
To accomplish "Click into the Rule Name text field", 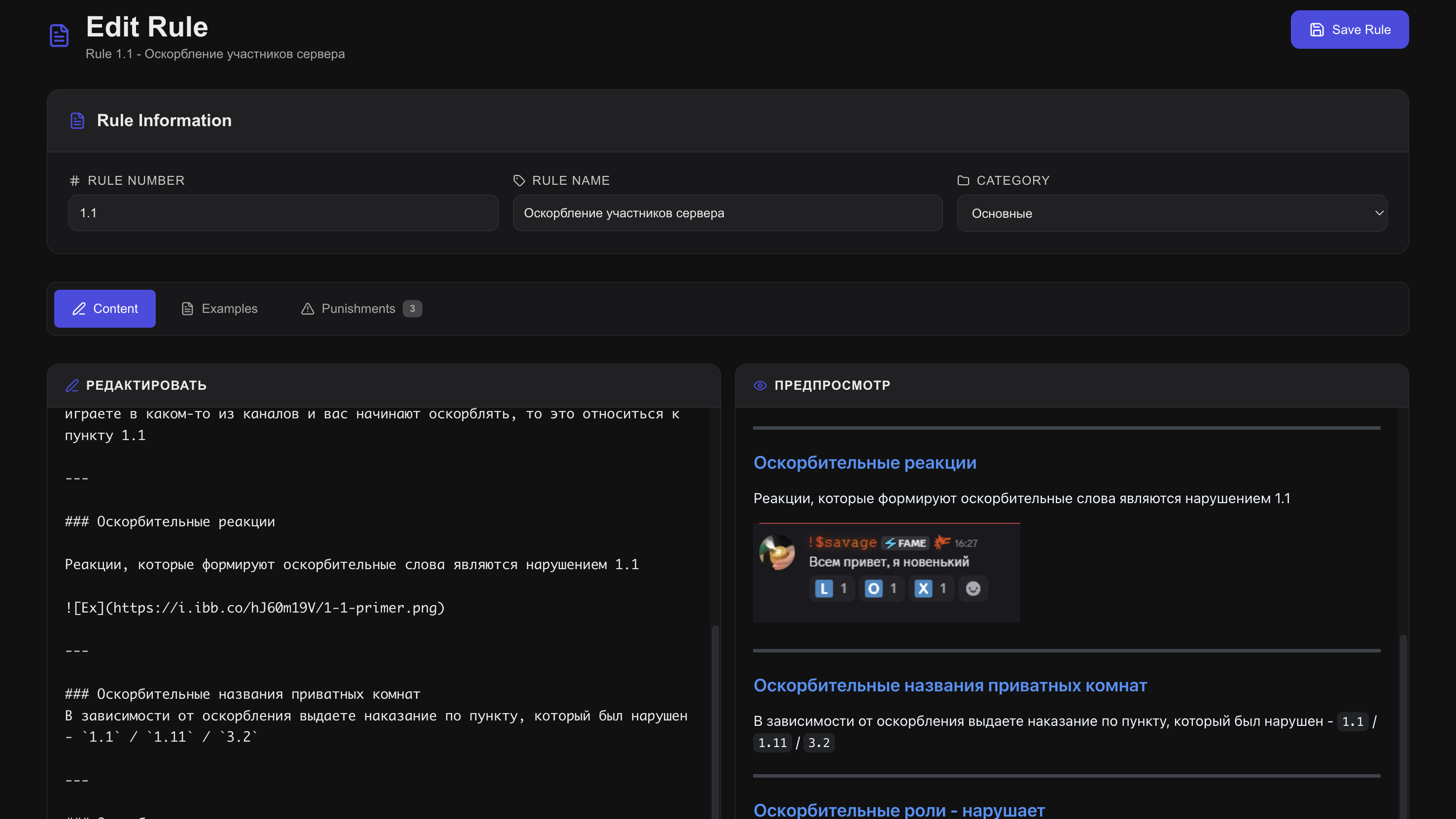I will [x=728, y=213].
